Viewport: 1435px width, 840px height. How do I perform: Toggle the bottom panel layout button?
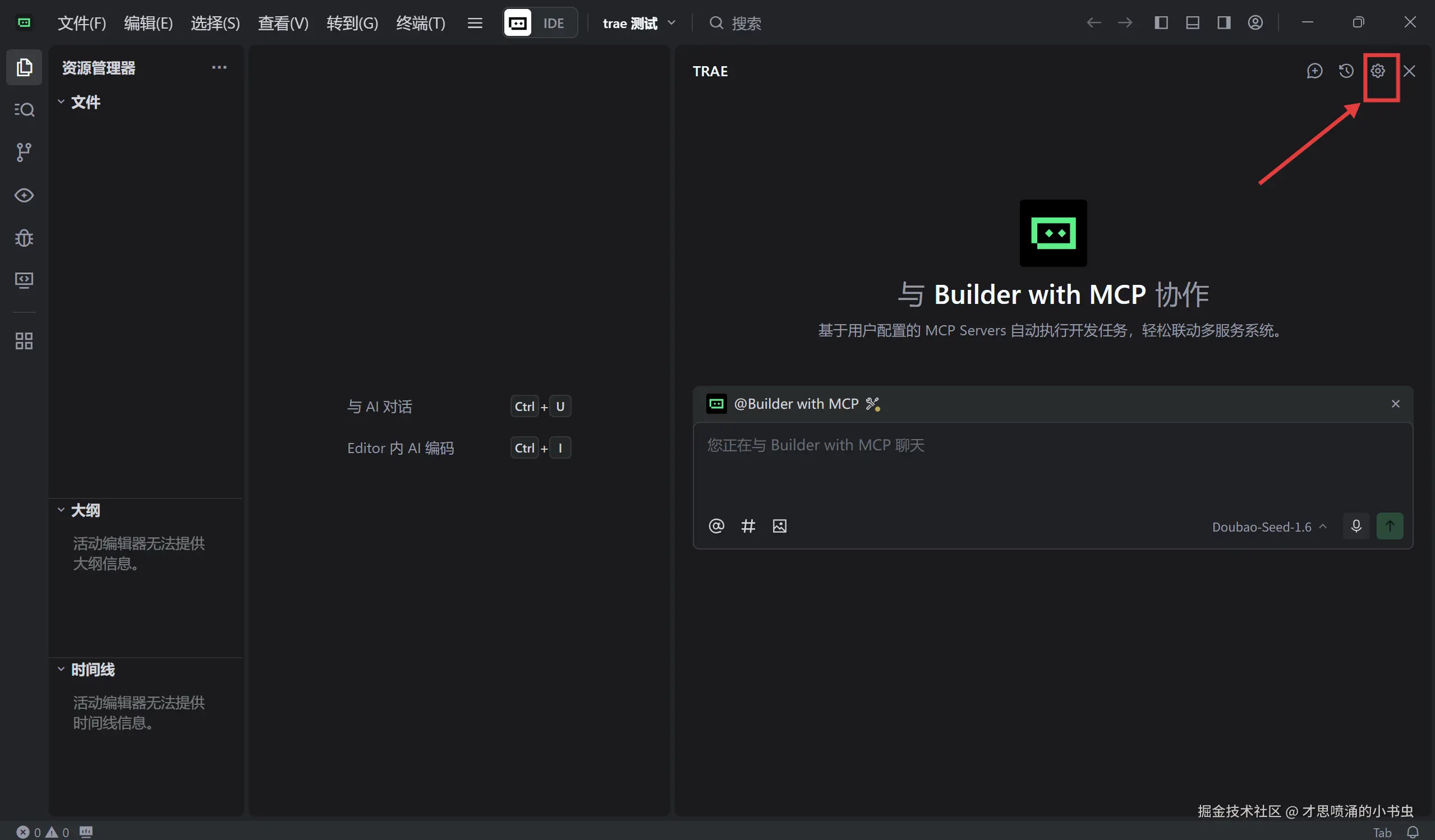pyautogui.click(x=1193, y=23)
